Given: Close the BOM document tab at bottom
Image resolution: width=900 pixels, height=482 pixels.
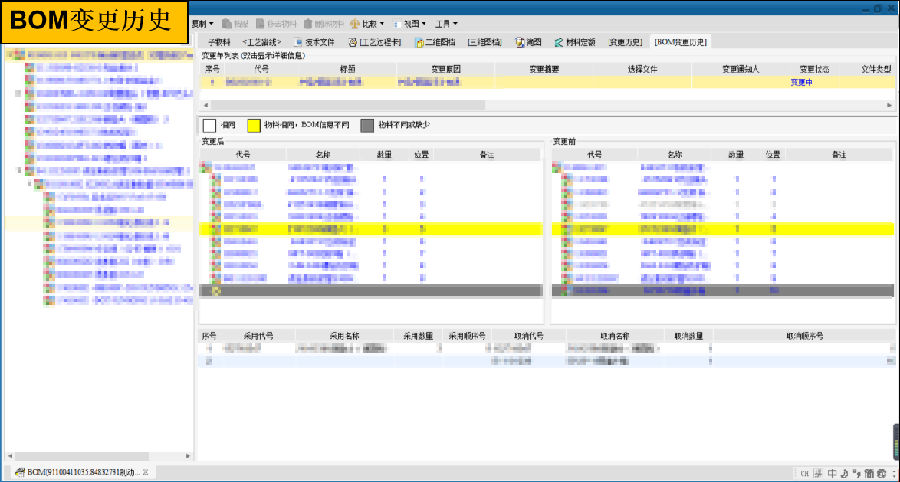Looking at the screenshot, I should click(x=146, y=471).
